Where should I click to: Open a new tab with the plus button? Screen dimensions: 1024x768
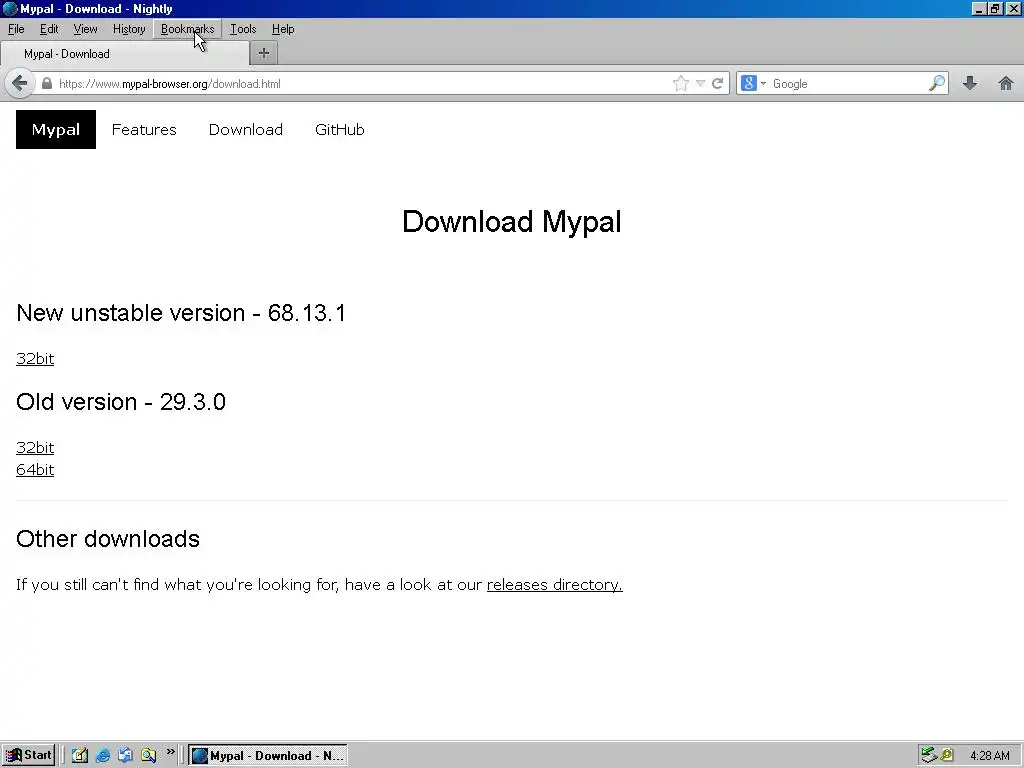pos(264,54)
